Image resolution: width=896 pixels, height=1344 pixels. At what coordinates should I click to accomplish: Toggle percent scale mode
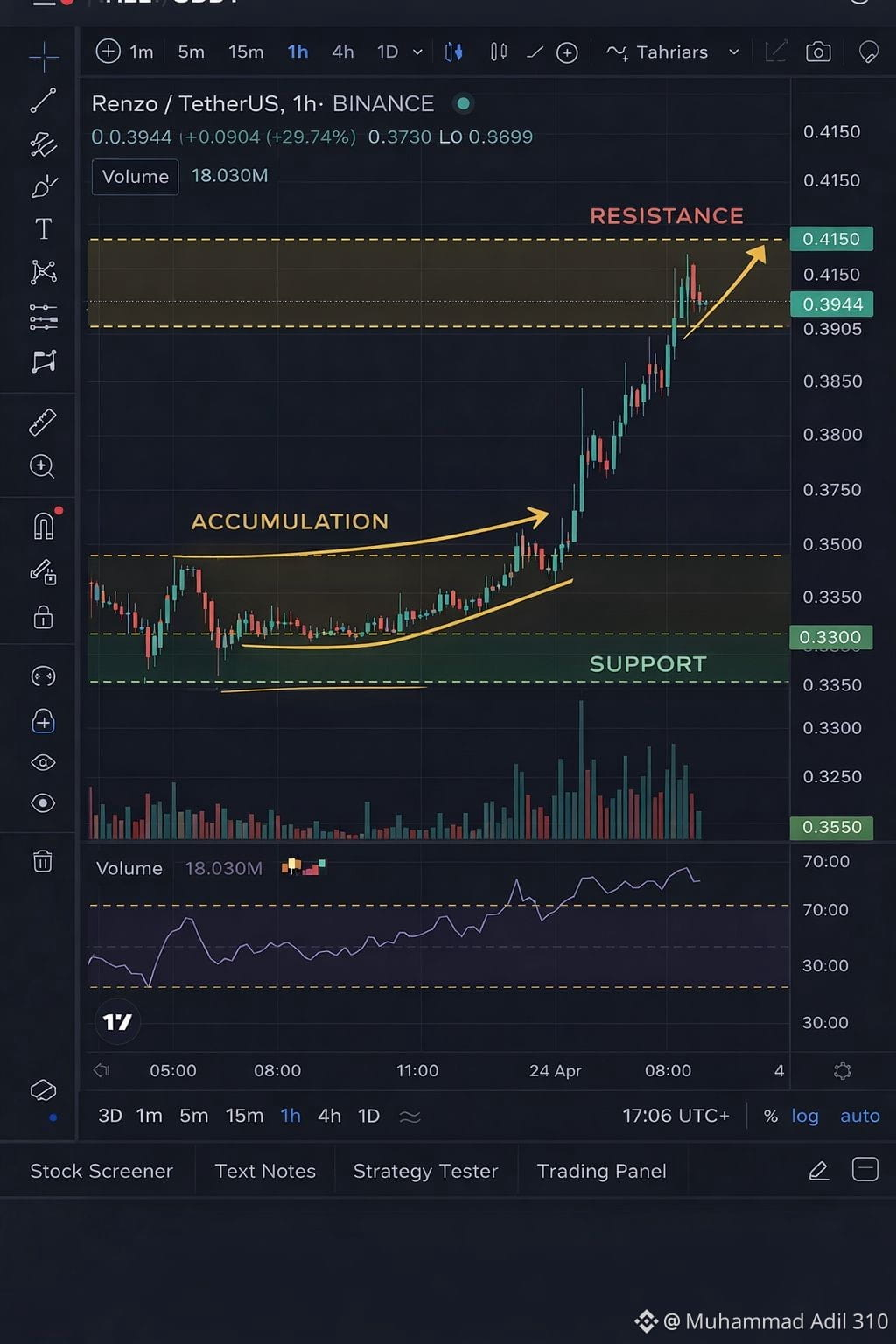(x=770, y=1116)
